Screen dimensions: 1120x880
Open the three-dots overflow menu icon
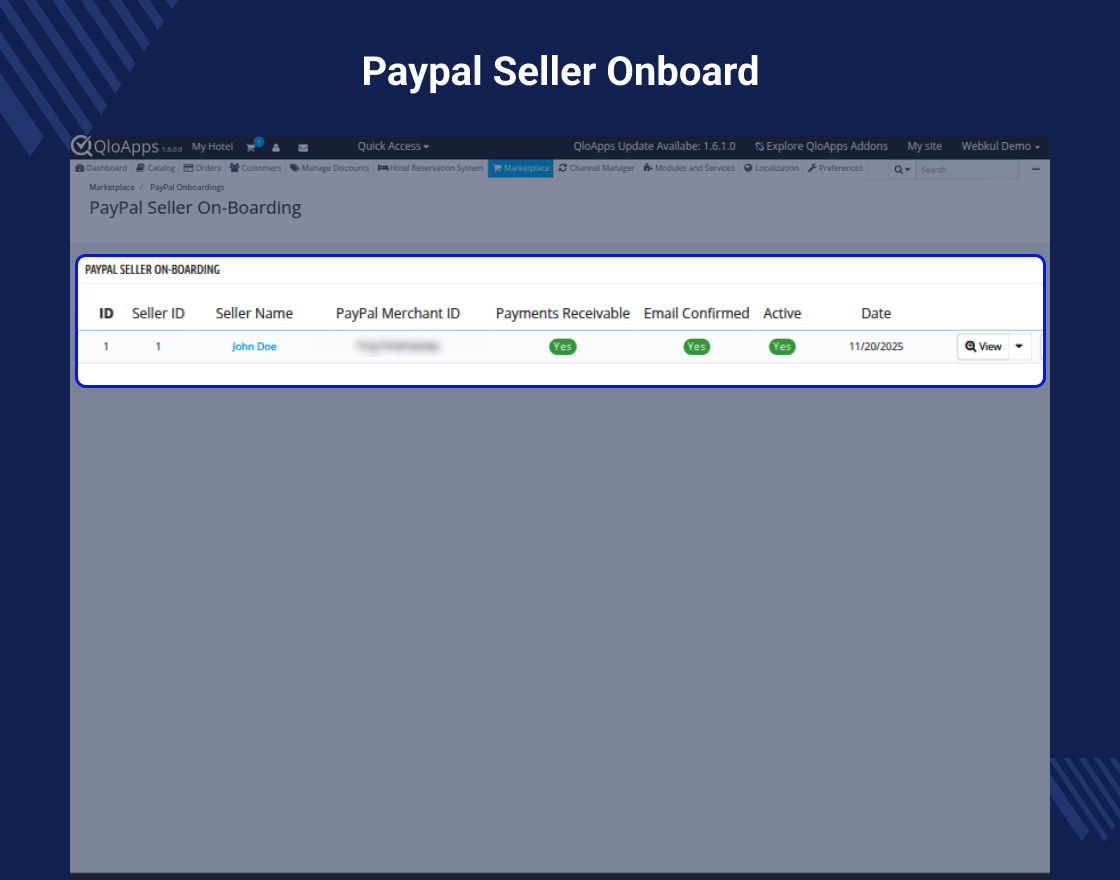coord(1036,169)
